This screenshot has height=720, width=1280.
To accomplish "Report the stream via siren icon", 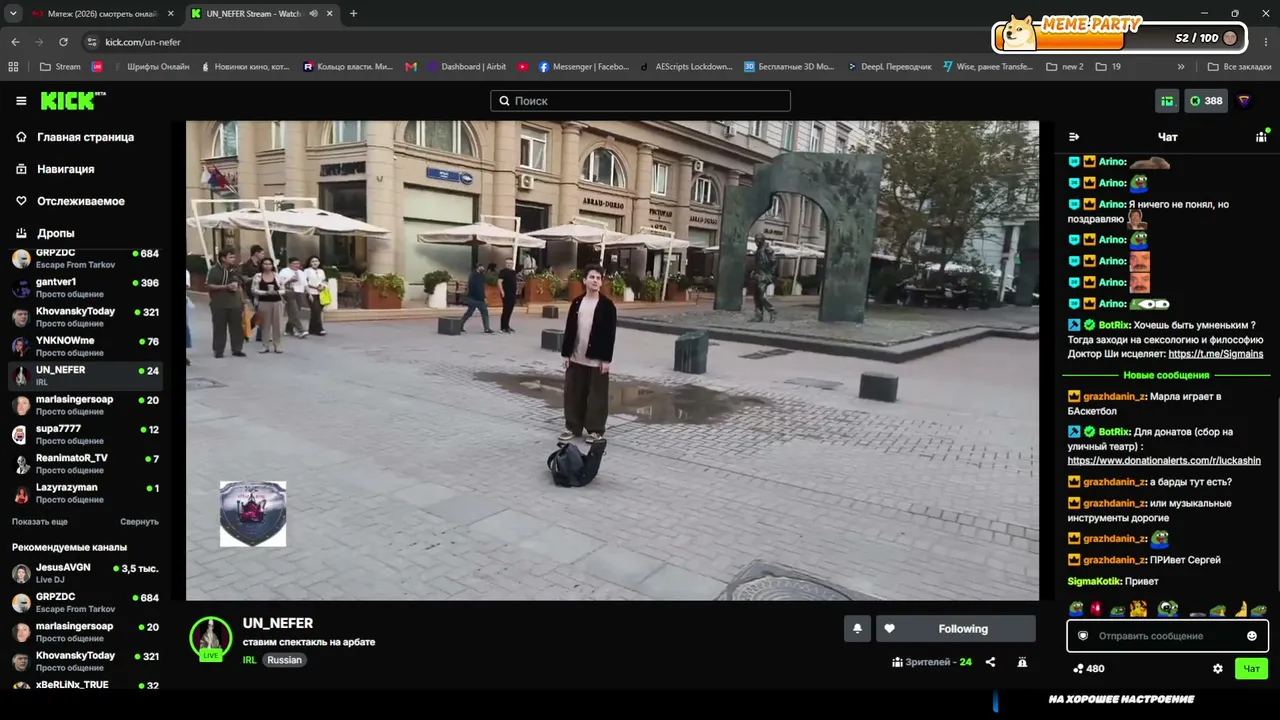I will [x=1022, y=662].
